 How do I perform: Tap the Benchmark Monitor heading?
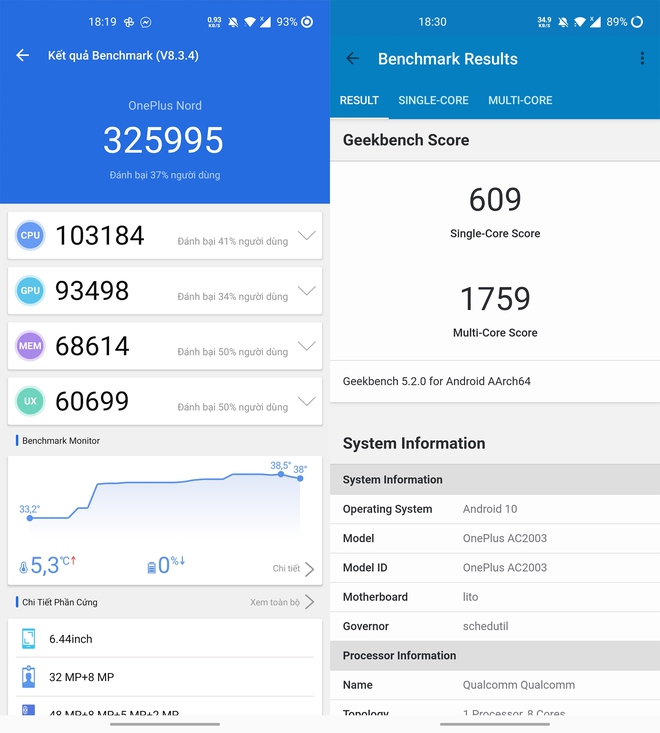61,441
